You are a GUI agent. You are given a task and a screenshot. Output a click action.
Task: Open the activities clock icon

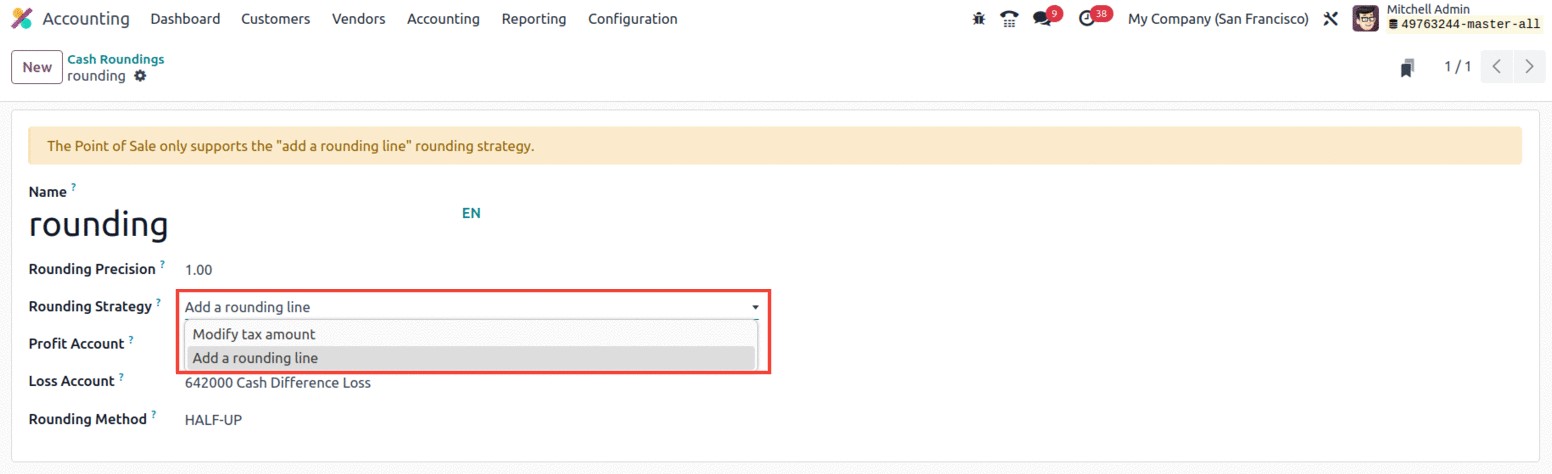(x=1087, y=19)
